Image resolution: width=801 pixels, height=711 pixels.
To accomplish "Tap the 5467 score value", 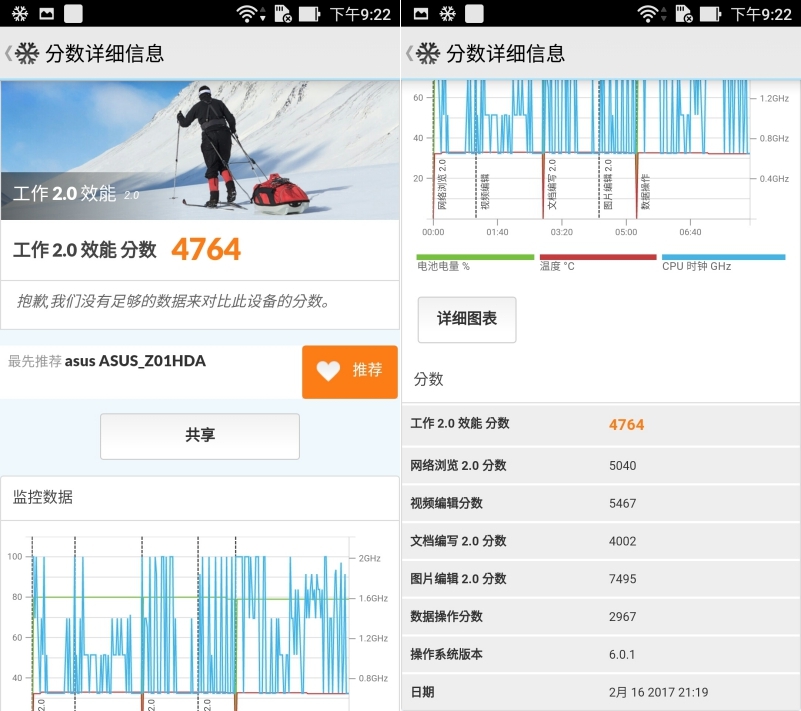I will click(x=622, y=504).
